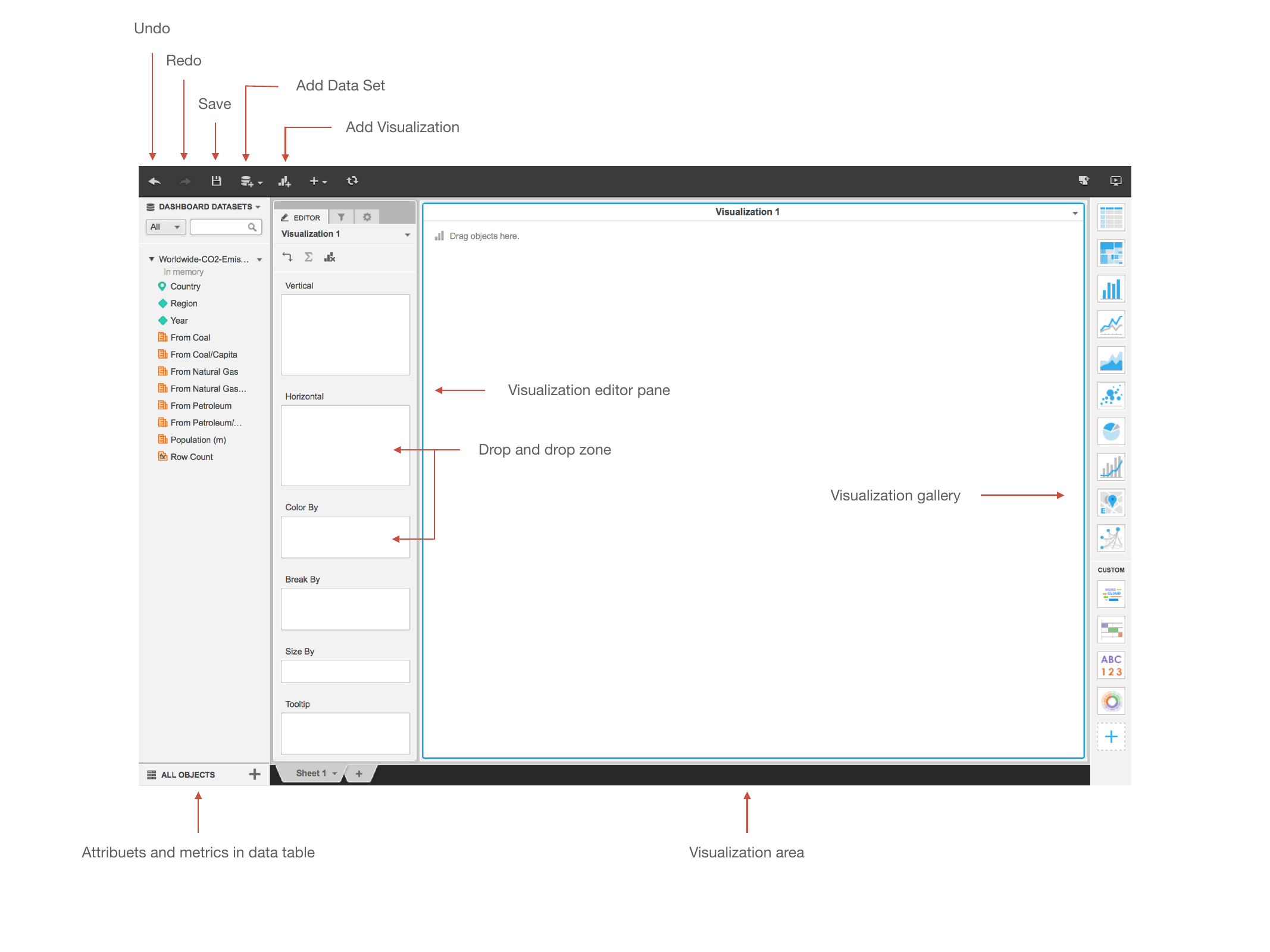1270x952 pixels.
Task: Select the Pie Chart visualization
Action: 1111,431
